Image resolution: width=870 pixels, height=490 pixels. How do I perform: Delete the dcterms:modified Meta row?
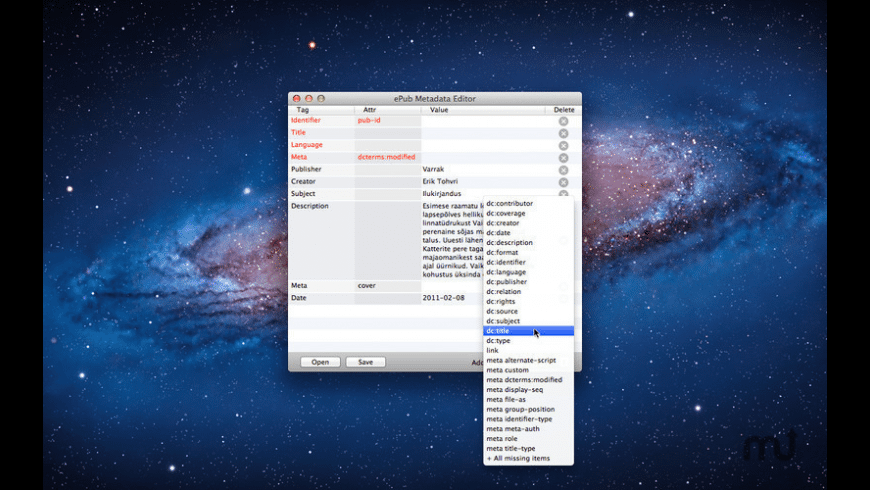tap(563, 158)
